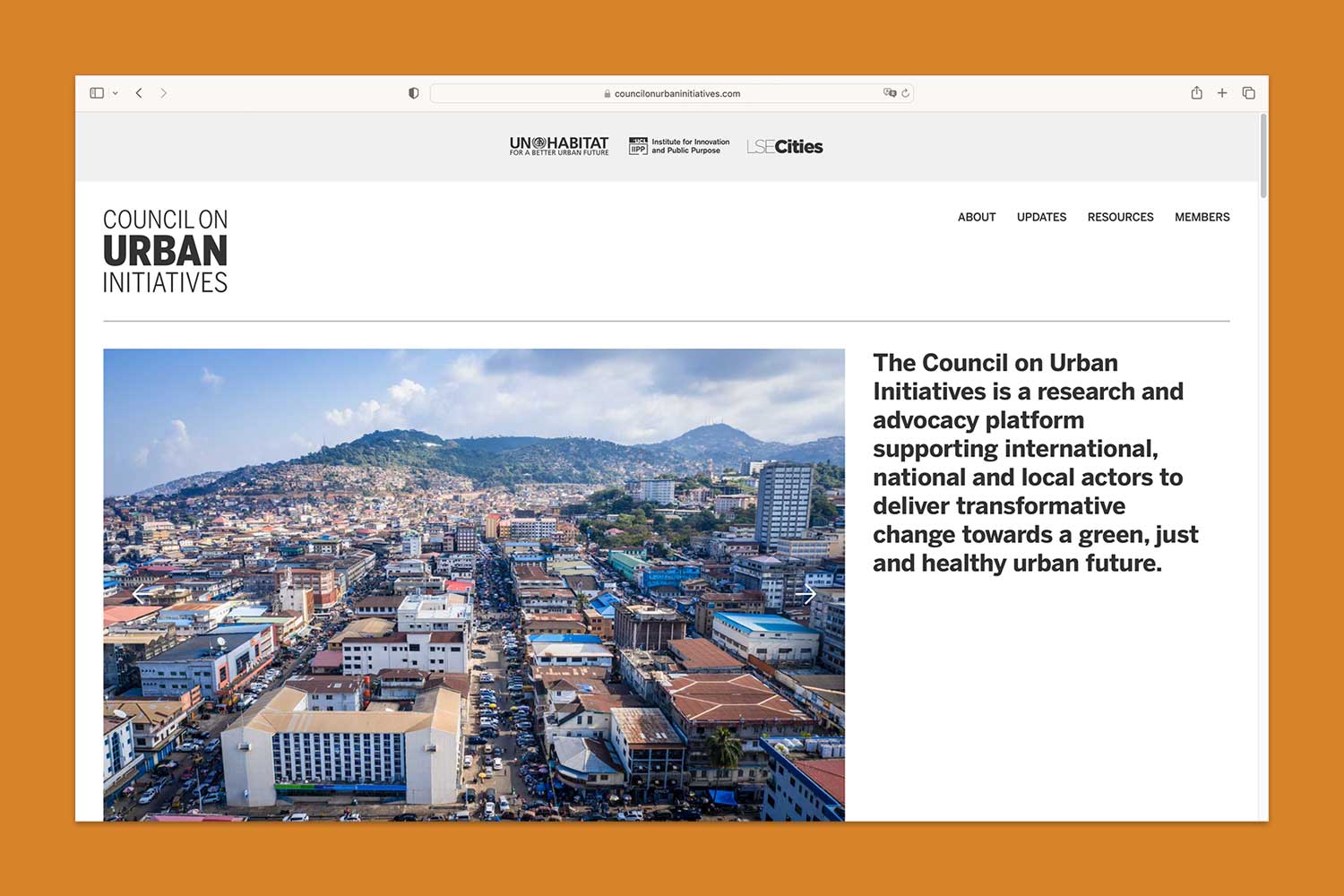Click the Institute for Innovation and Public Purpose logo

[x=678, y=146]
